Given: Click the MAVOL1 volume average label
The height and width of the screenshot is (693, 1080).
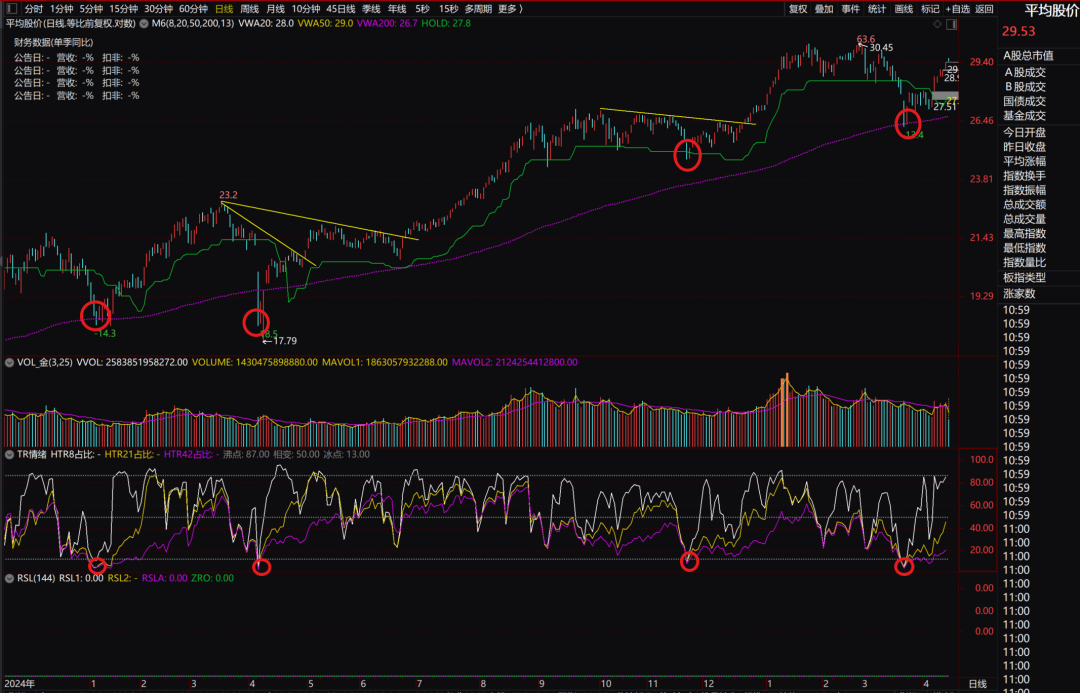Looking at the screenshot, I should pyautogui.click(x=384, y=362).
